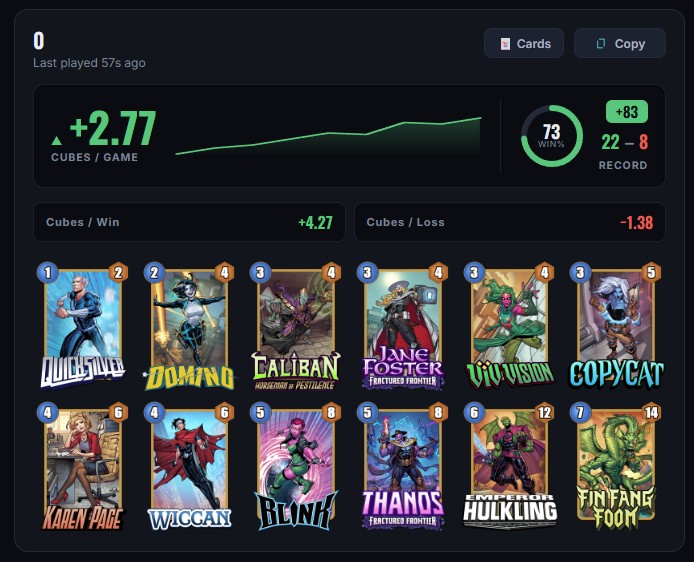Click the +83 green badge
The image size is (694, 562).
[x=627, y=112]
